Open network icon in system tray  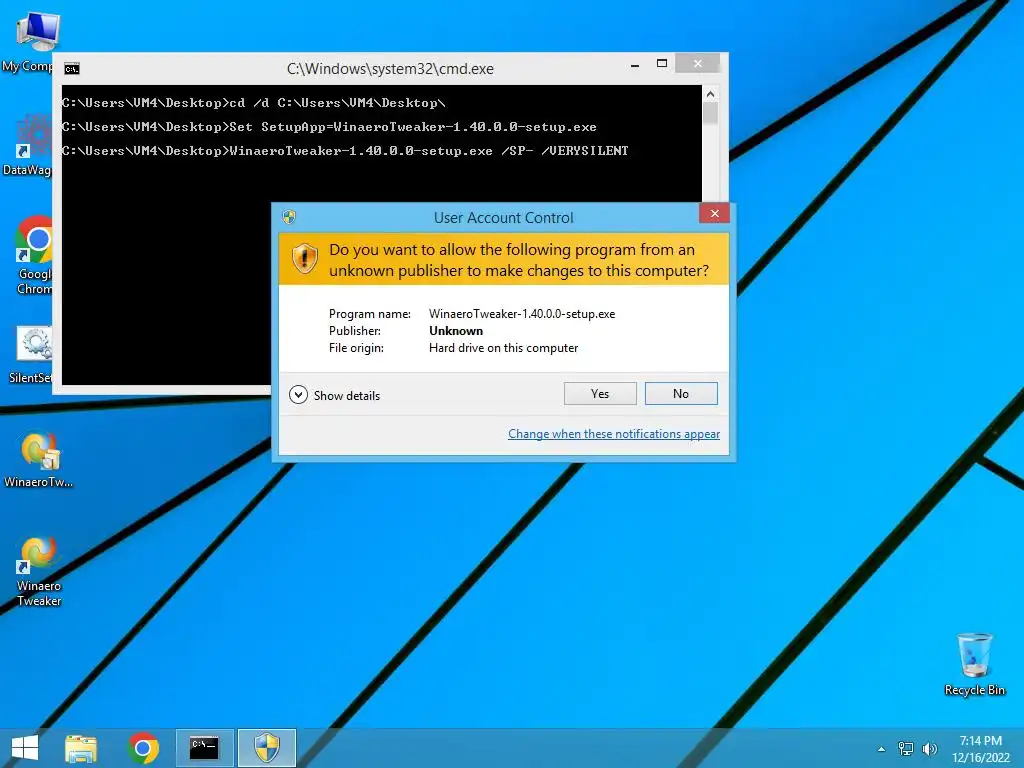[906, 749]
